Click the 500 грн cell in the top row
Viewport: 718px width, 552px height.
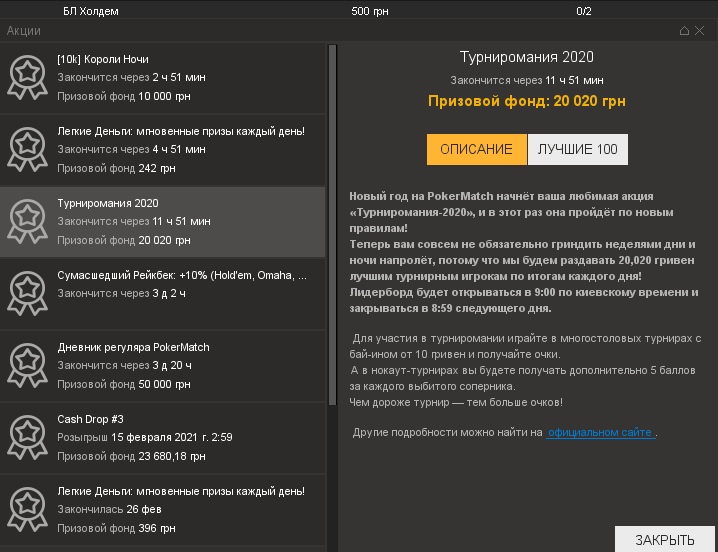(x=370, y=11)
